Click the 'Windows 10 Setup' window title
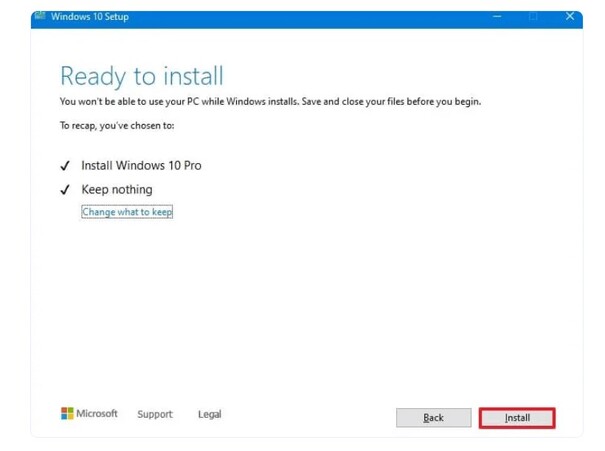Image resolution: width=605 pixels, height=451 pixels. pos(90,17)
